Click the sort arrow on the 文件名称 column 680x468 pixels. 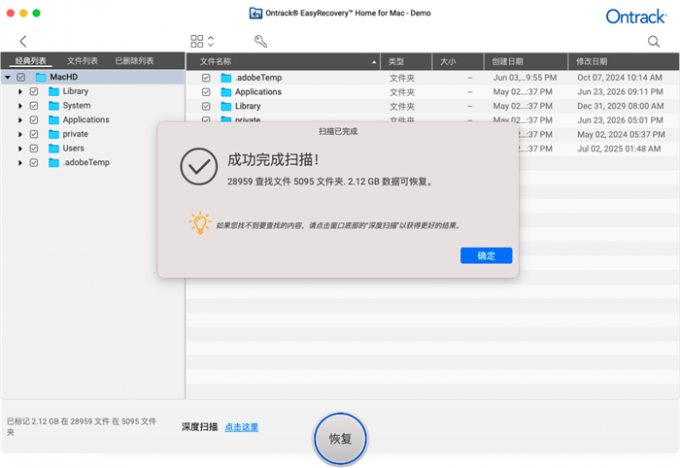click(x=374, y=62)
